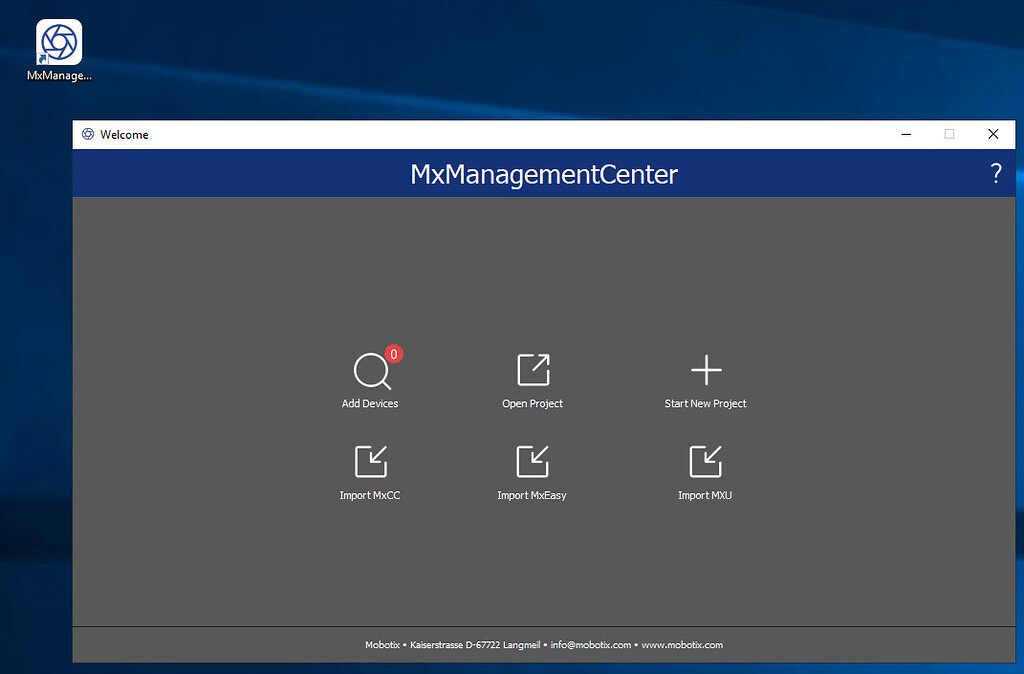Select the Import MxCC icon
This screenshot has height=674, width=1024.
point(370,461)
